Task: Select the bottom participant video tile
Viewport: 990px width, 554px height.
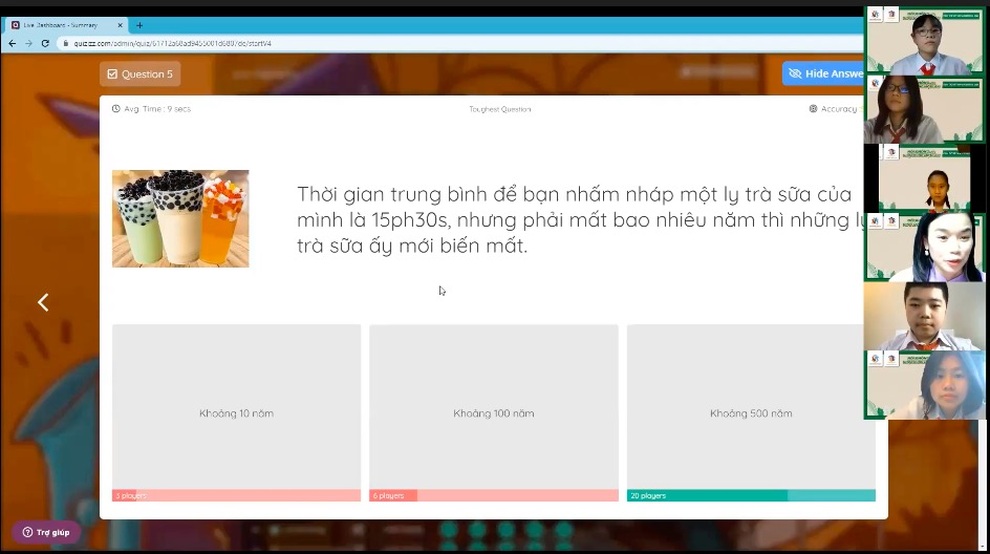Action: coord(924,385)
